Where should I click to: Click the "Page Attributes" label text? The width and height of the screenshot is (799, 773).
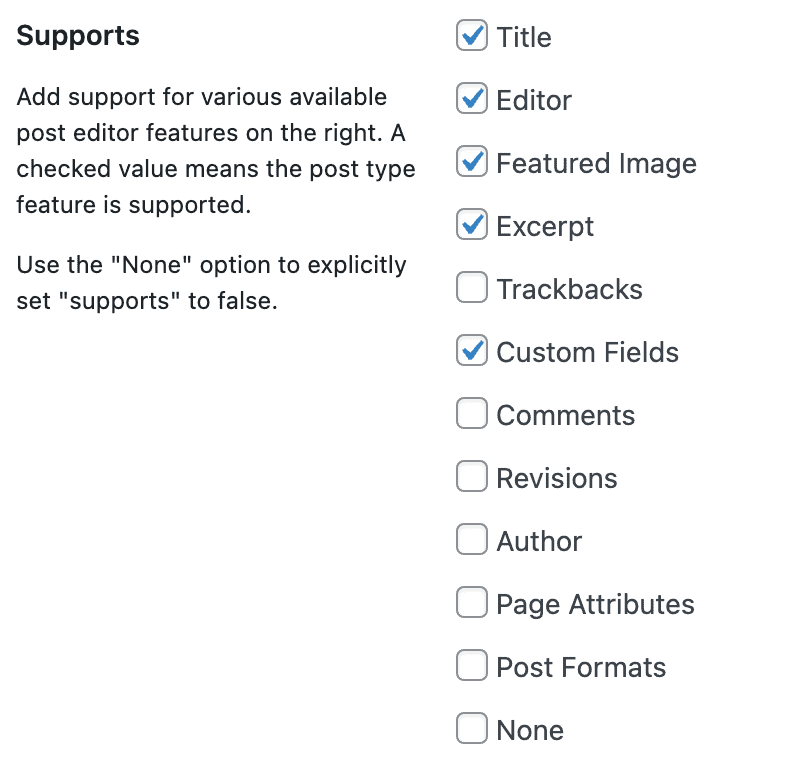tap(595, 604)
